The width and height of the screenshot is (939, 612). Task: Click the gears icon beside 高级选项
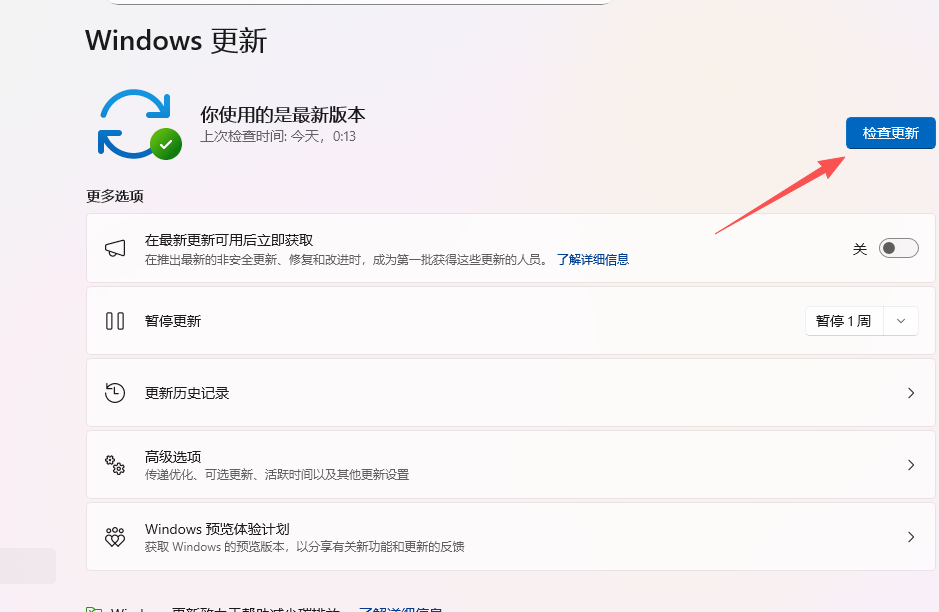[115, 465]
